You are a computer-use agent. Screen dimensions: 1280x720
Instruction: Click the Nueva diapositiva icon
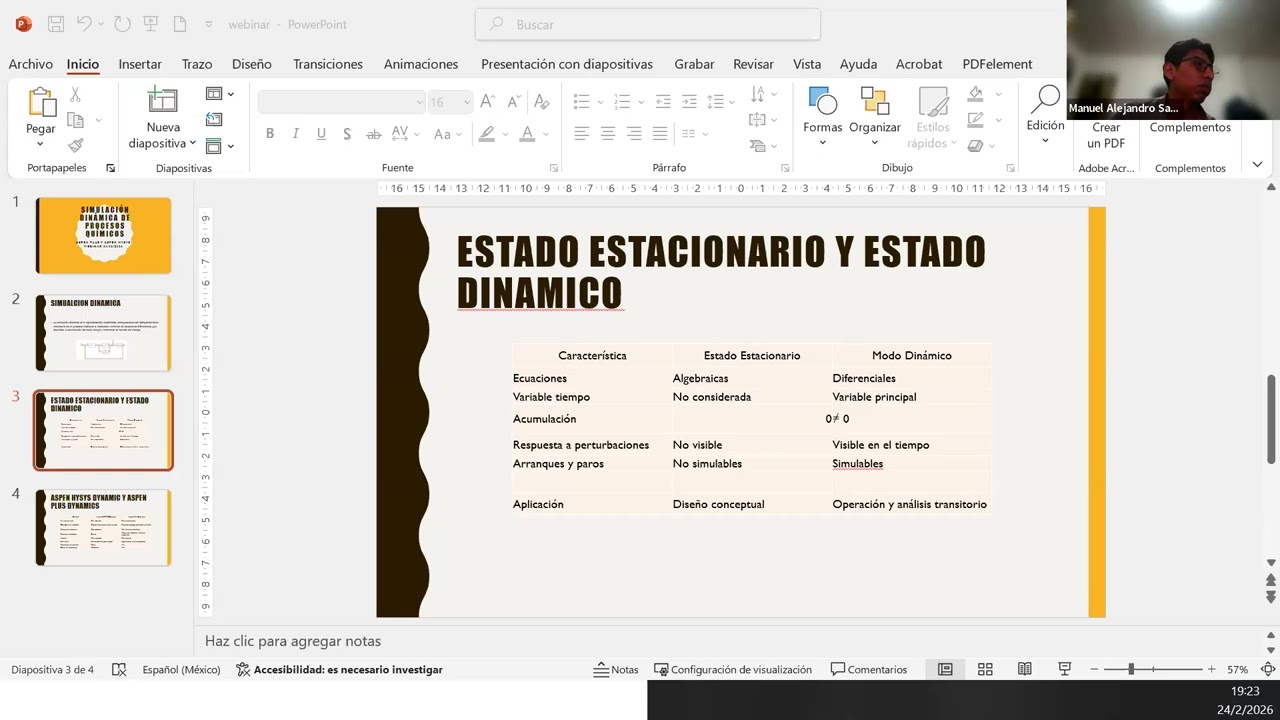[x=162, y=101]
